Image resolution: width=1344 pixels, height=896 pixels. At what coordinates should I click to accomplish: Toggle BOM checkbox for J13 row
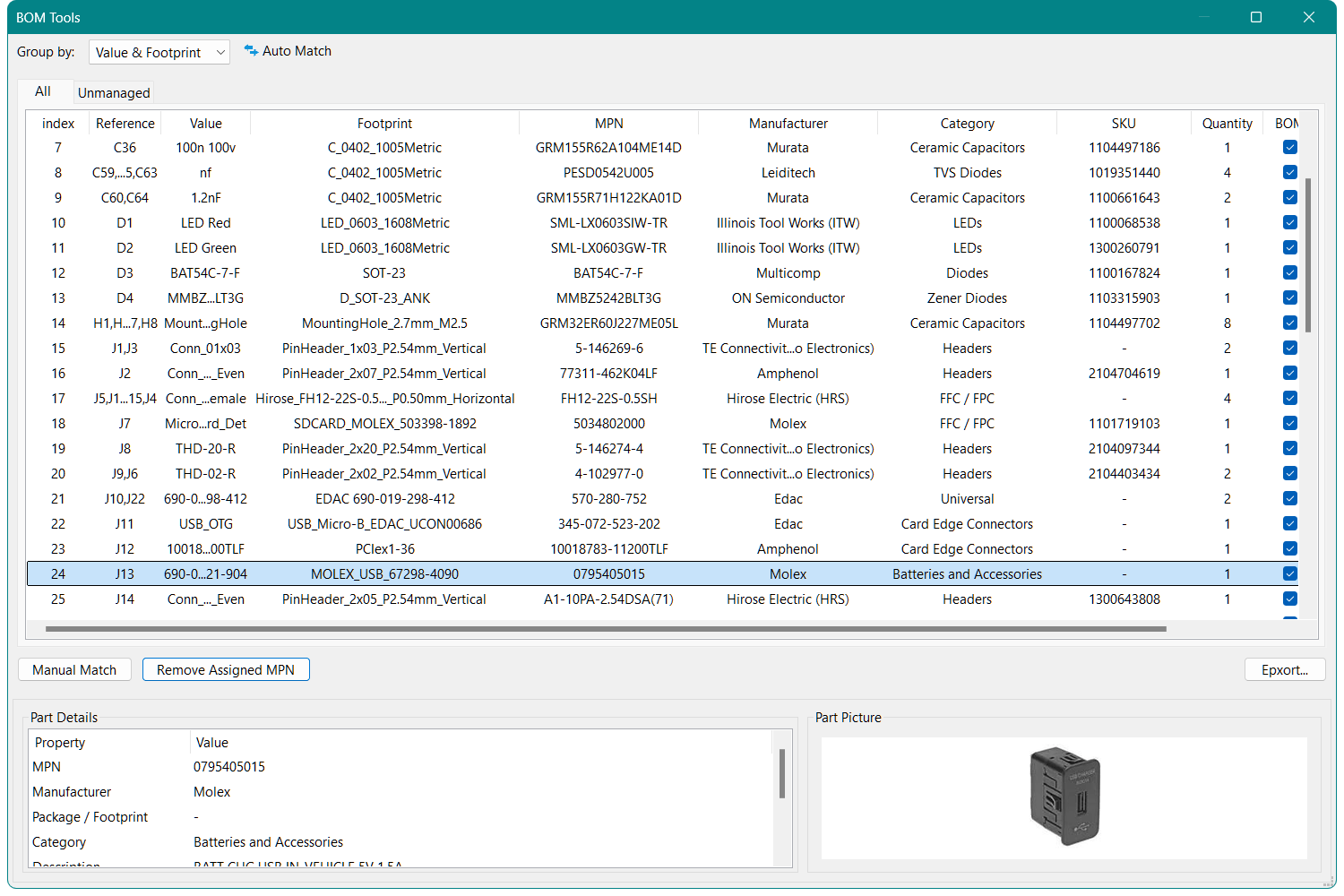tap(1289, 574)
